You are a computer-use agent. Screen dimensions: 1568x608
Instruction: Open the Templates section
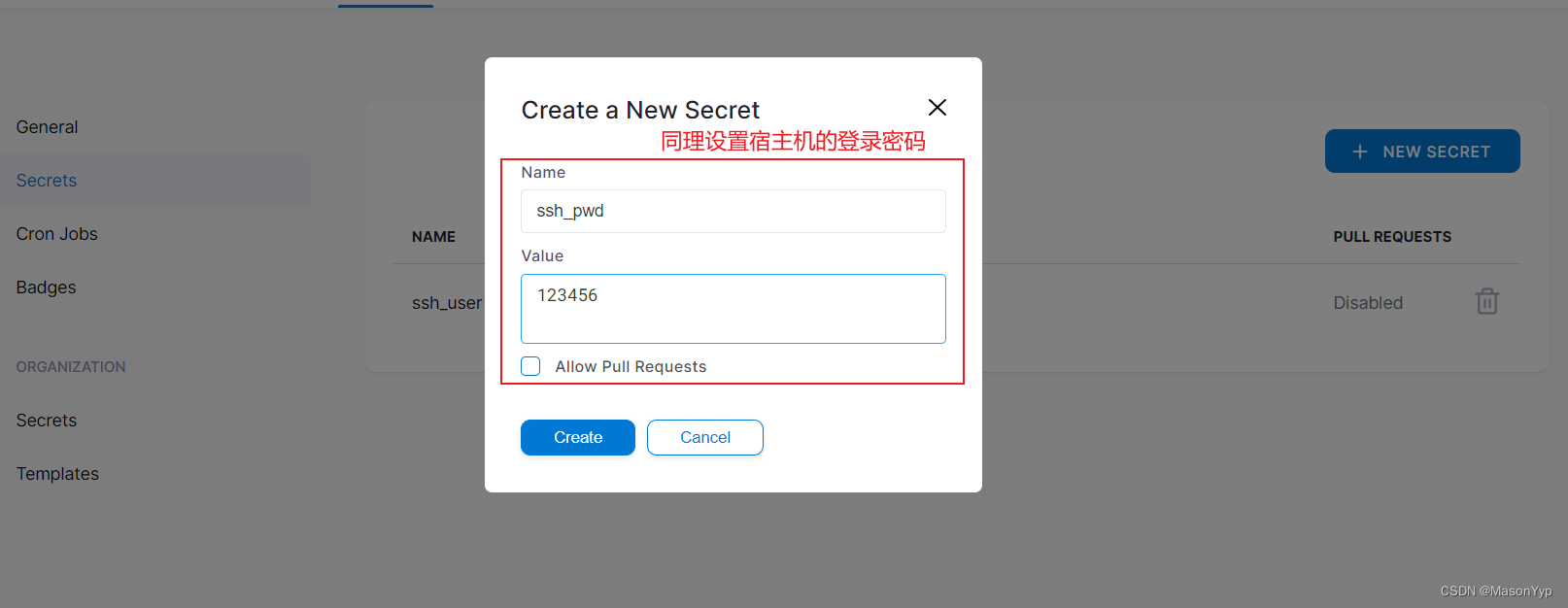click(x=57, y=473)
